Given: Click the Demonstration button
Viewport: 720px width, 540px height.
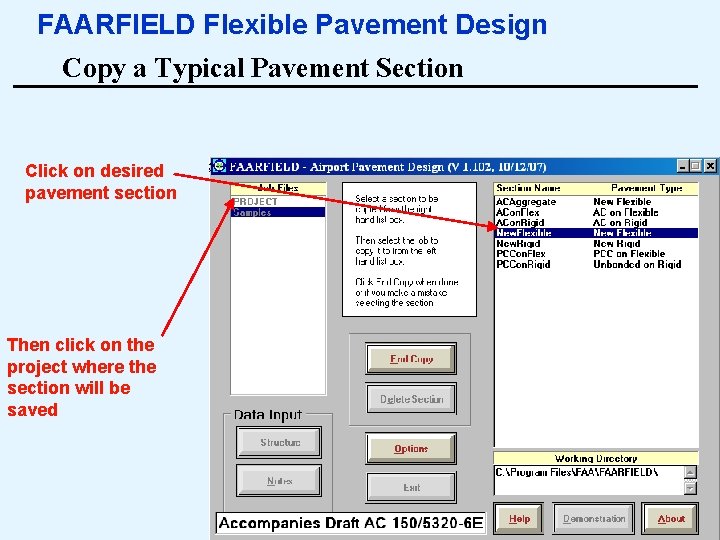Looking at the screenshot, I should point(594,518).
